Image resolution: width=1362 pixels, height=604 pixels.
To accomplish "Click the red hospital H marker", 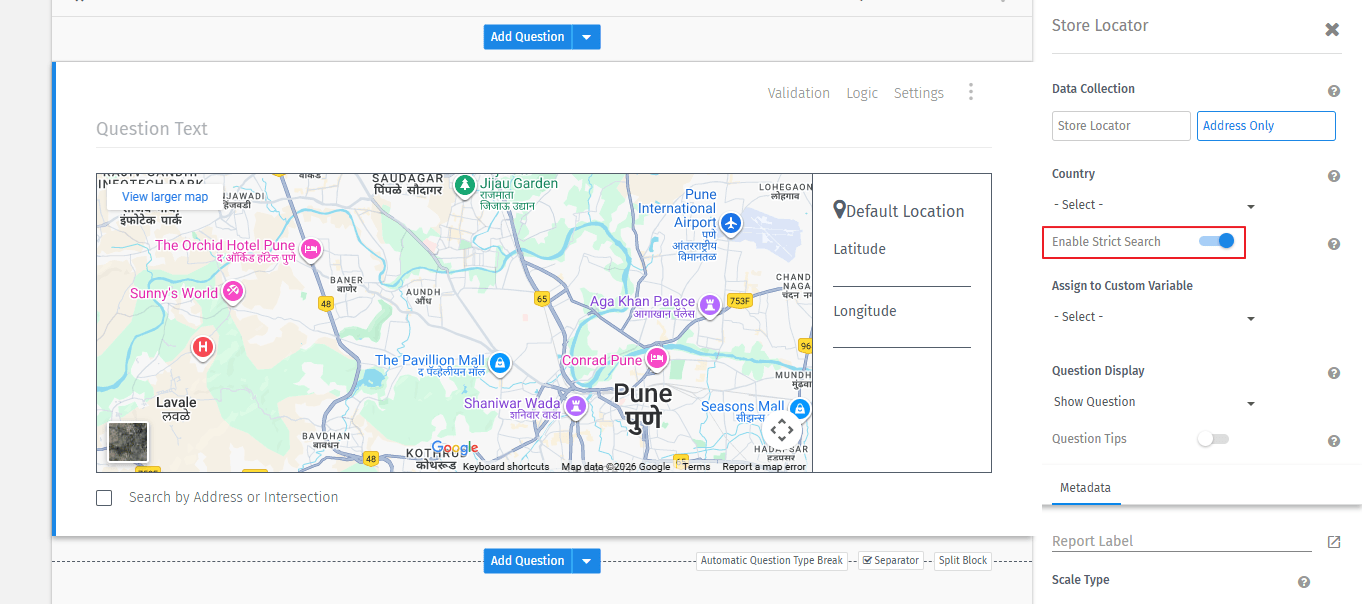I will click(x=203, y=347).
